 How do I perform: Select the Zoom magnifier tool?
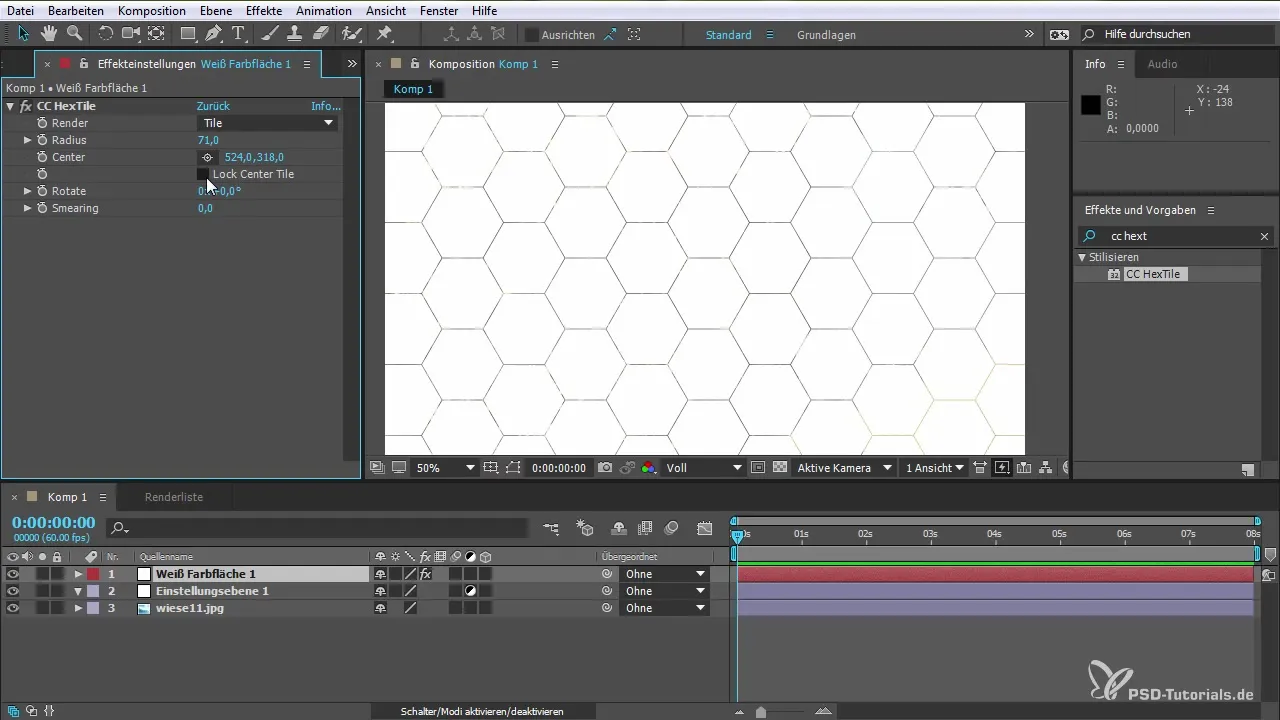coord(74,34)
